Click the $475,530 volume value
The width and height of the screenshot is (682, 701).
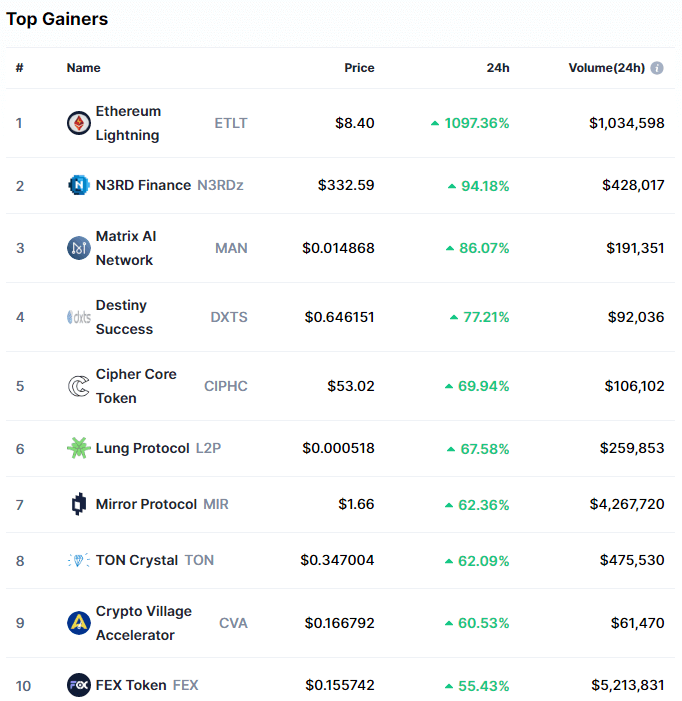[632, 560]
